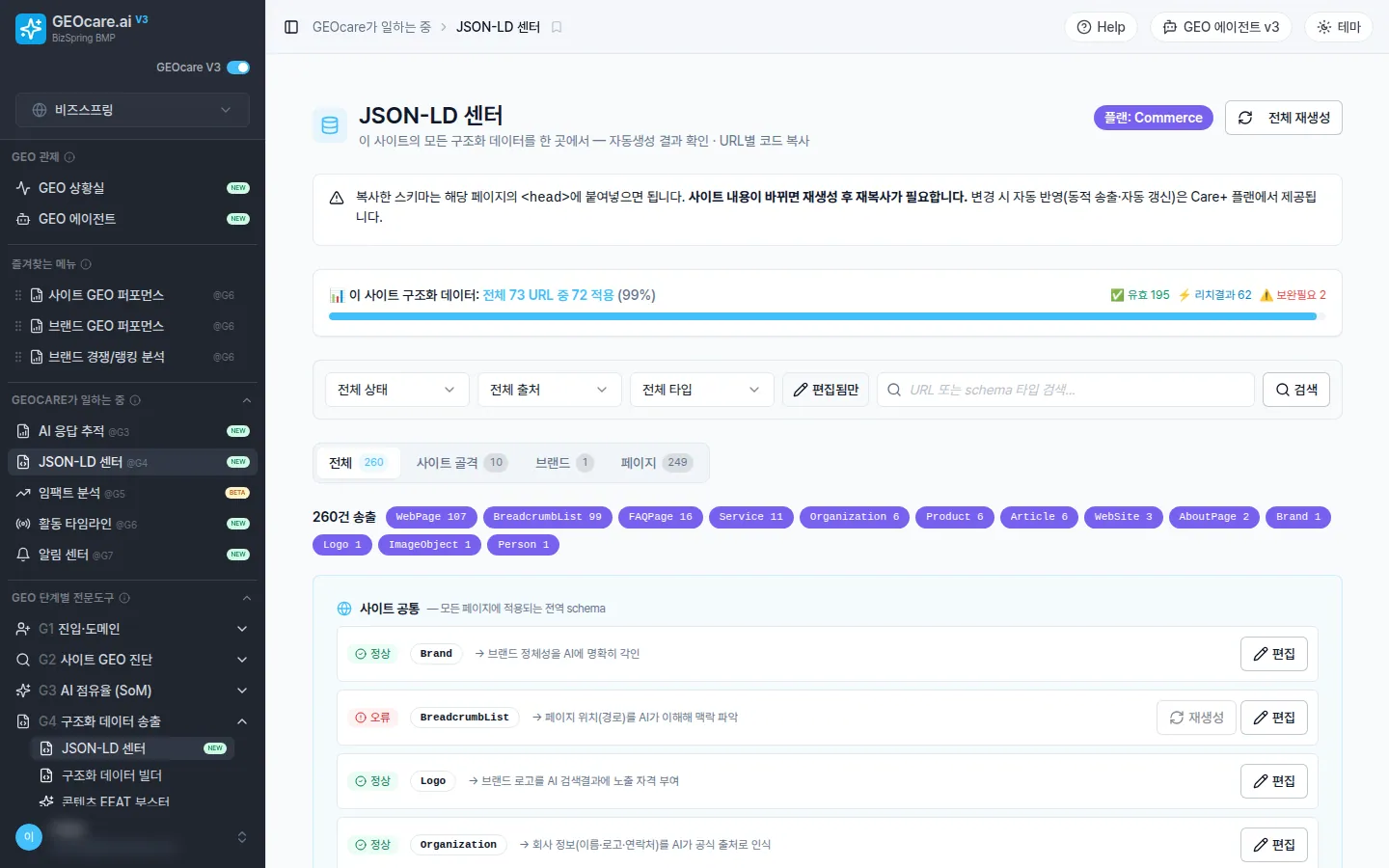The width and height of the screenshot is (1389, 868).
Task: Open GEO 에이전트 in sidebar
Action: [x=132, y=219]
